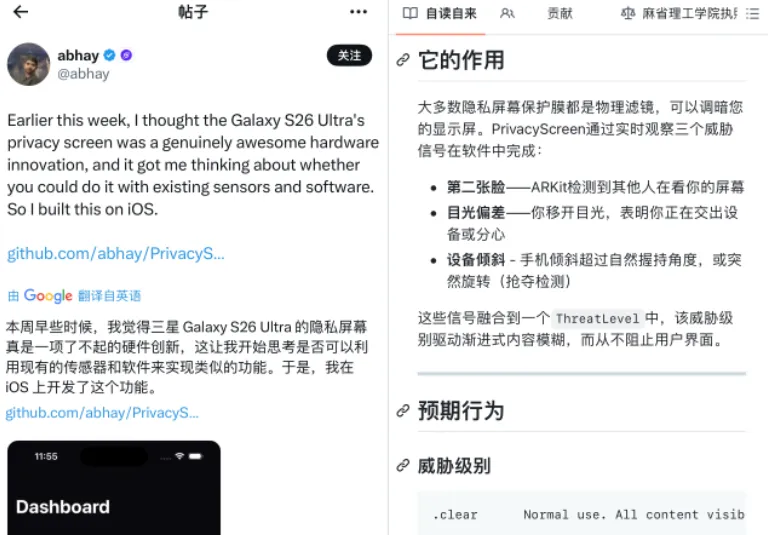Follow abhay with the 关注 button

click(x=349, y=55)
